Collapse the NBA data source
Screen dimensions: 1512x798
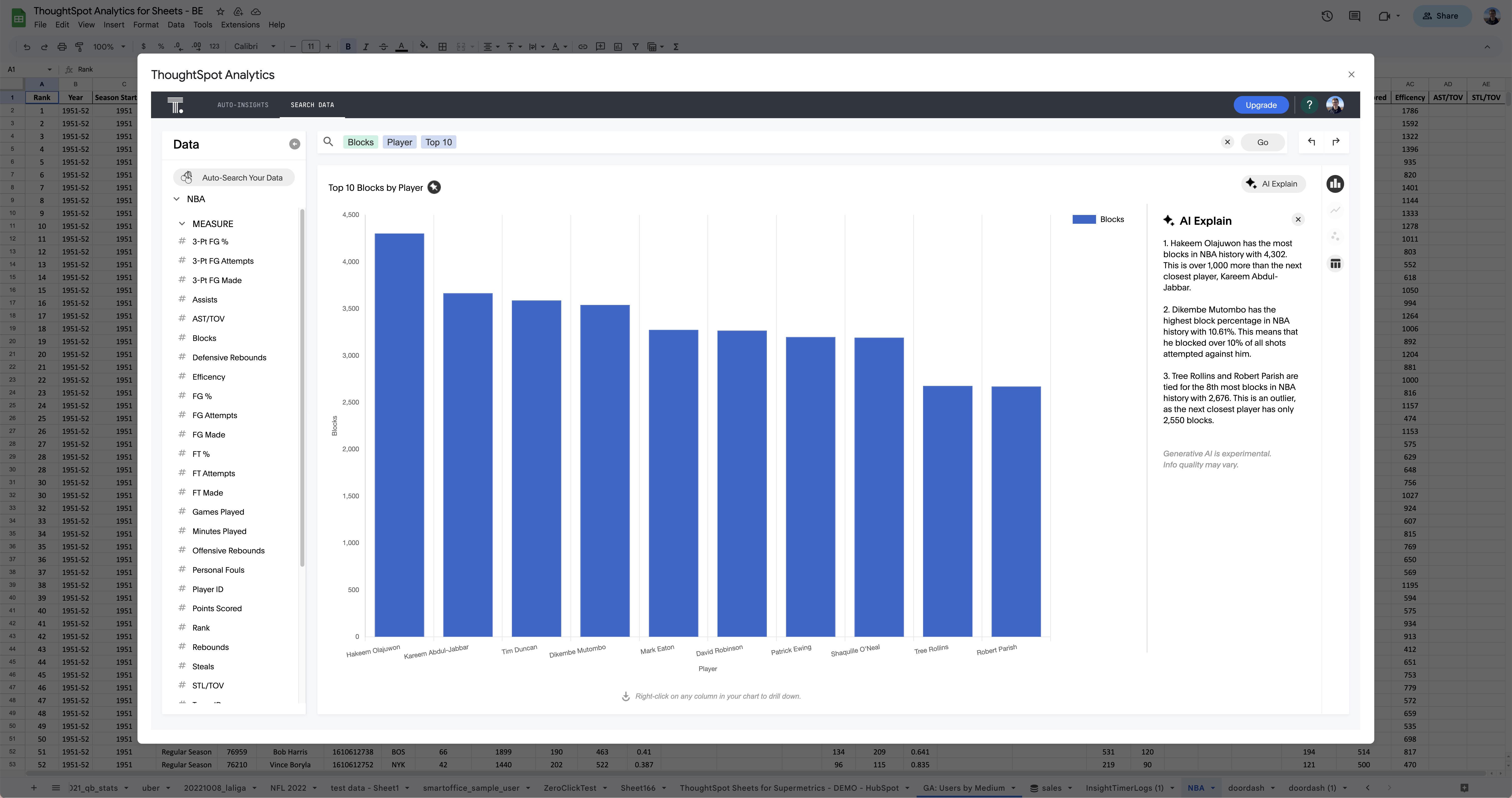click(177, 199)
